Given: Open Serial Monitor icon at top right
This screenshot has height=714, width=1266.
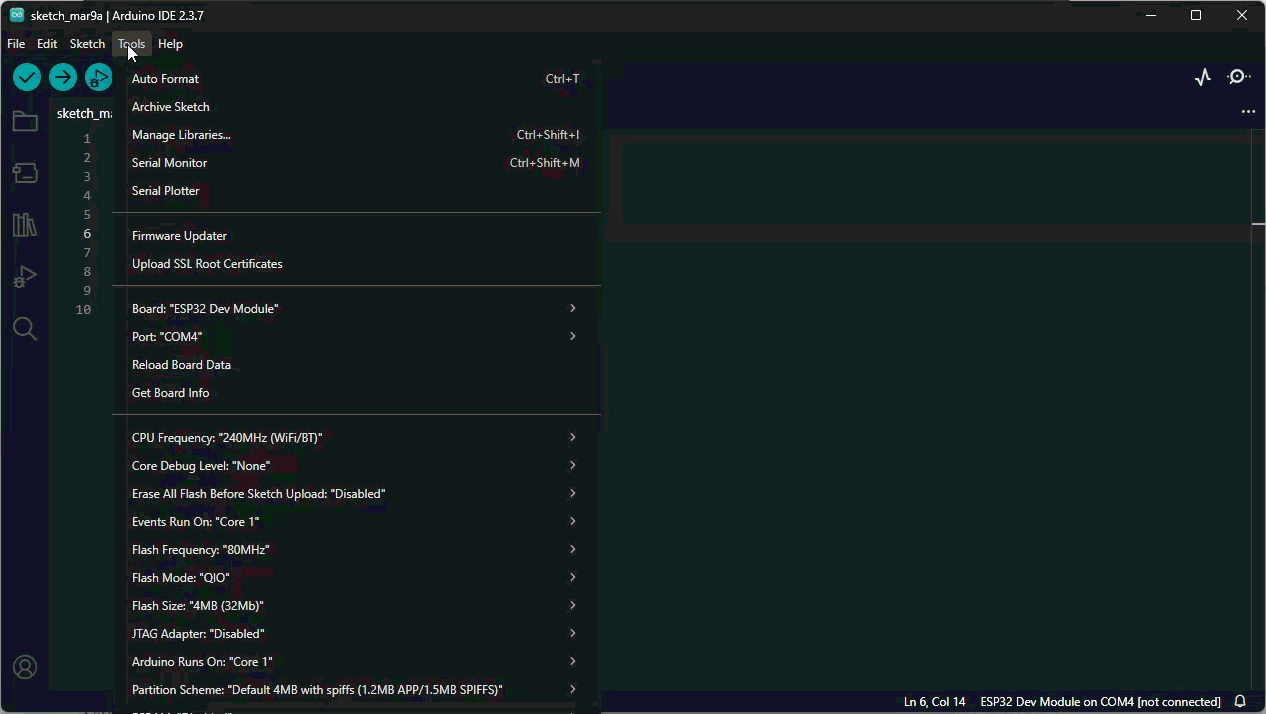Looking at the screenshot, I should tap(1239, 77).
